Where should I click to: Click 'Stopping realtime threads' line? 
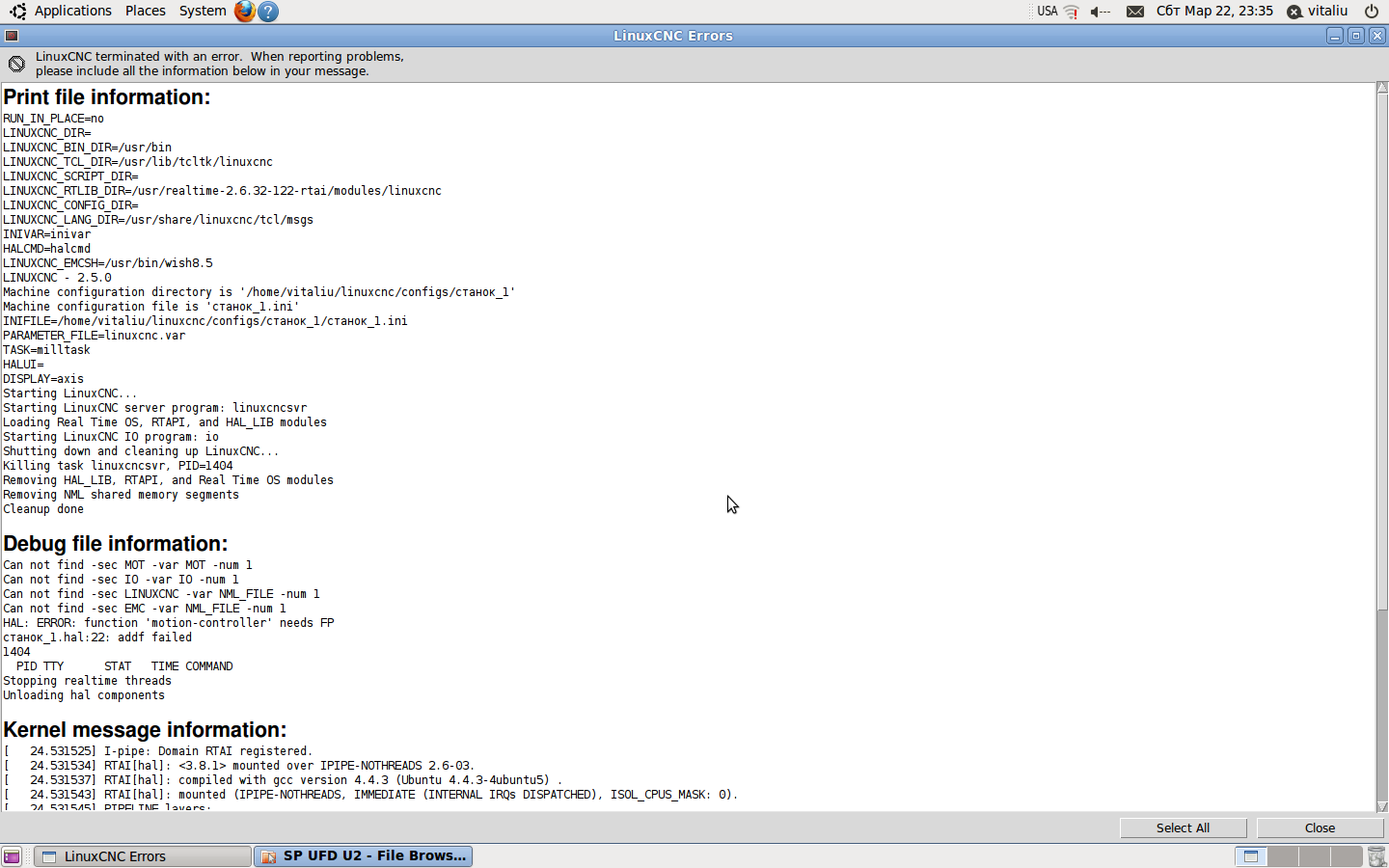(87, 681)
